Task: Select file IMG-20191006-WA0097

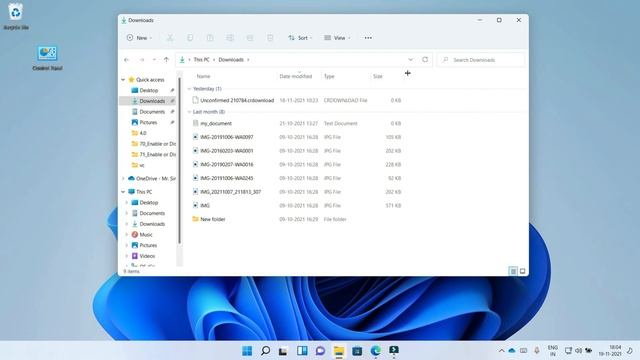Action: 227,137
